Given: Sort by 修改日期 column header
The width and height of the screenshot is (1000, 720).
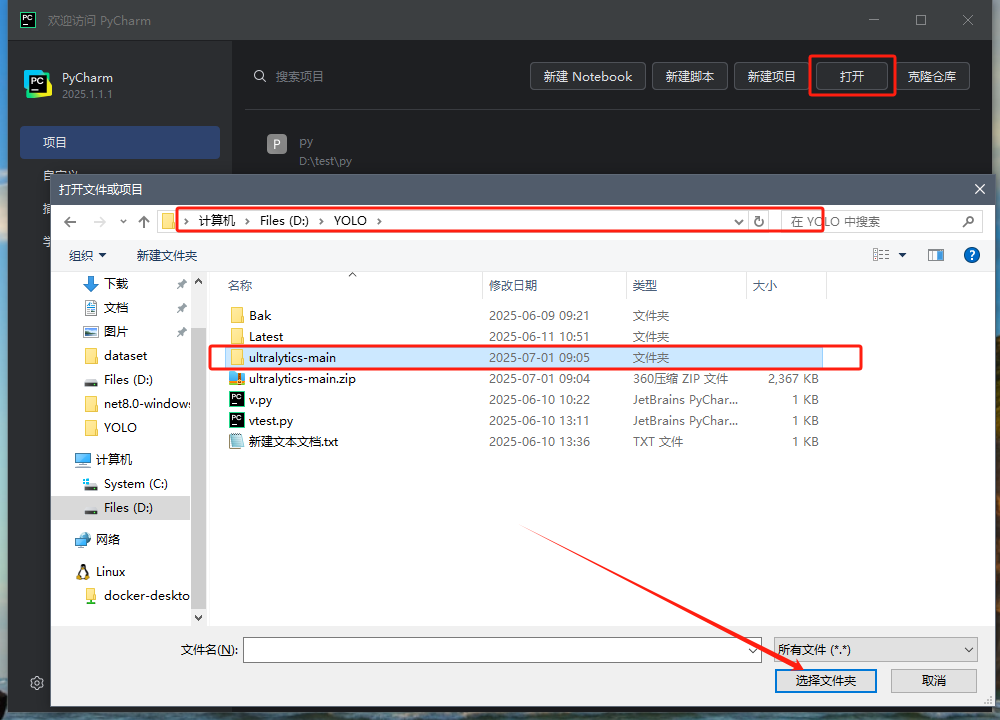Looking at the screenshot, I should coord(513,286).
